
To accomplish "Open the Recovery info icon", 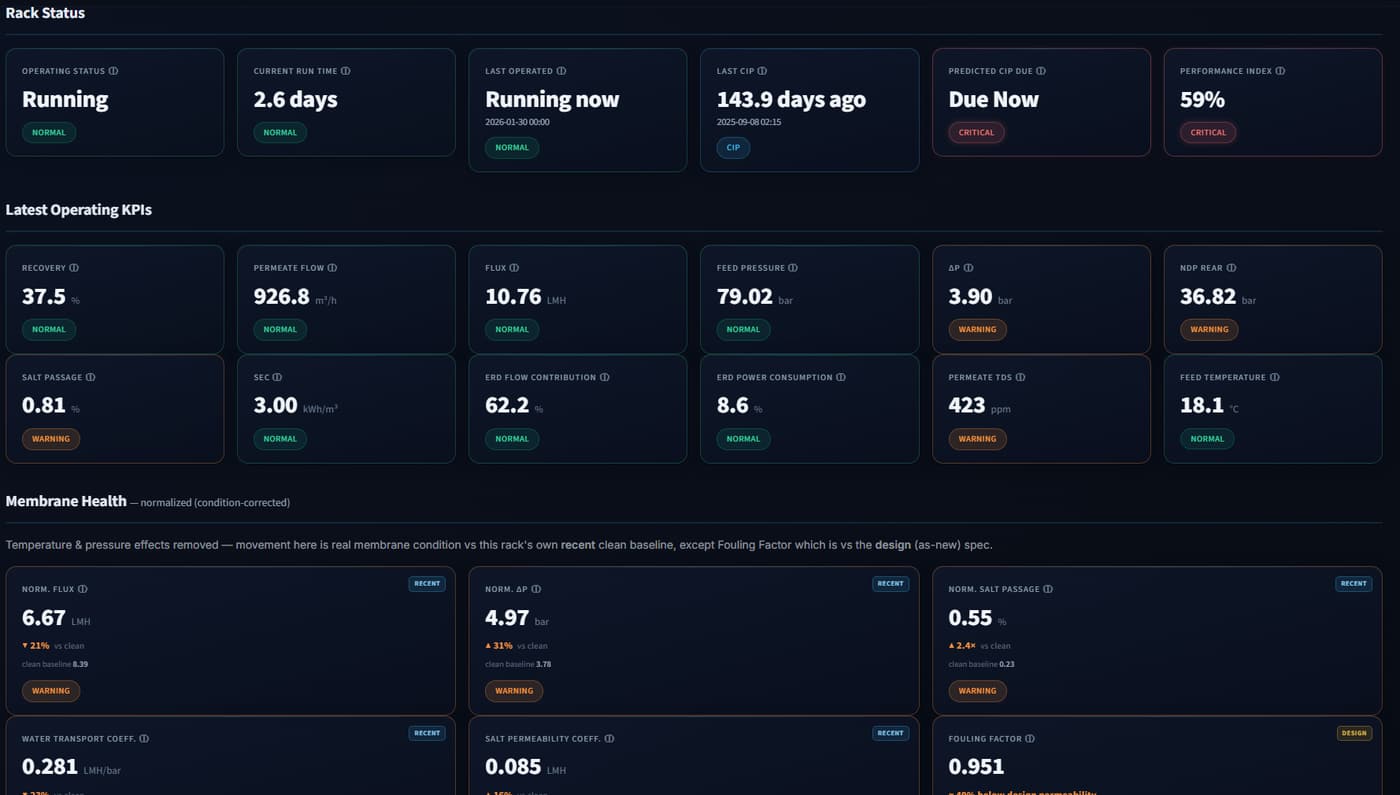I will pos(74,268).
